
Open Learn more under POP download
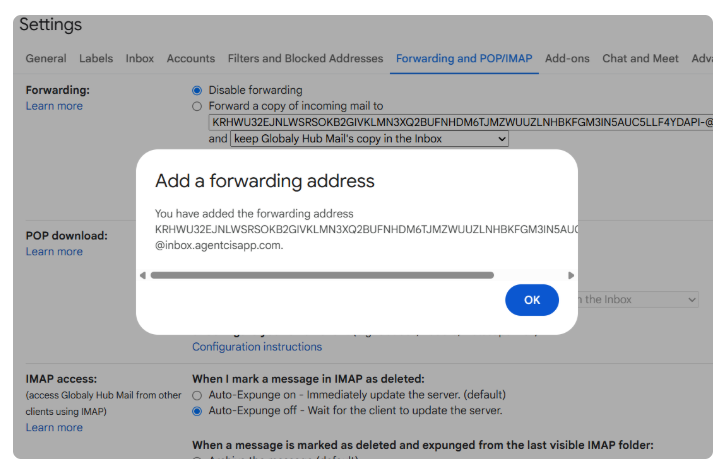click(x=54, y=252)
